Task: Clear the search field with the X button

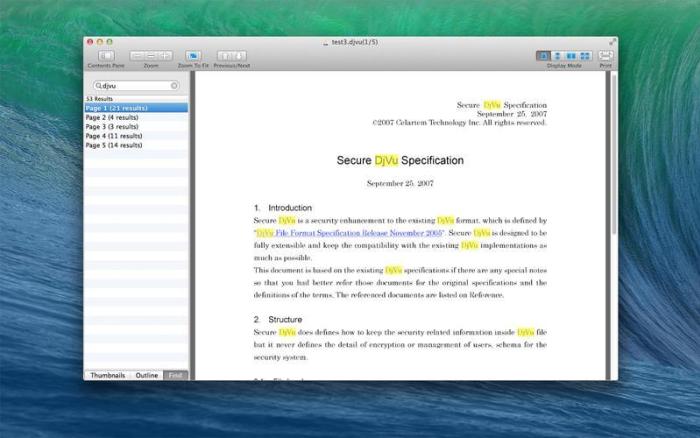Action: (174, 85)
